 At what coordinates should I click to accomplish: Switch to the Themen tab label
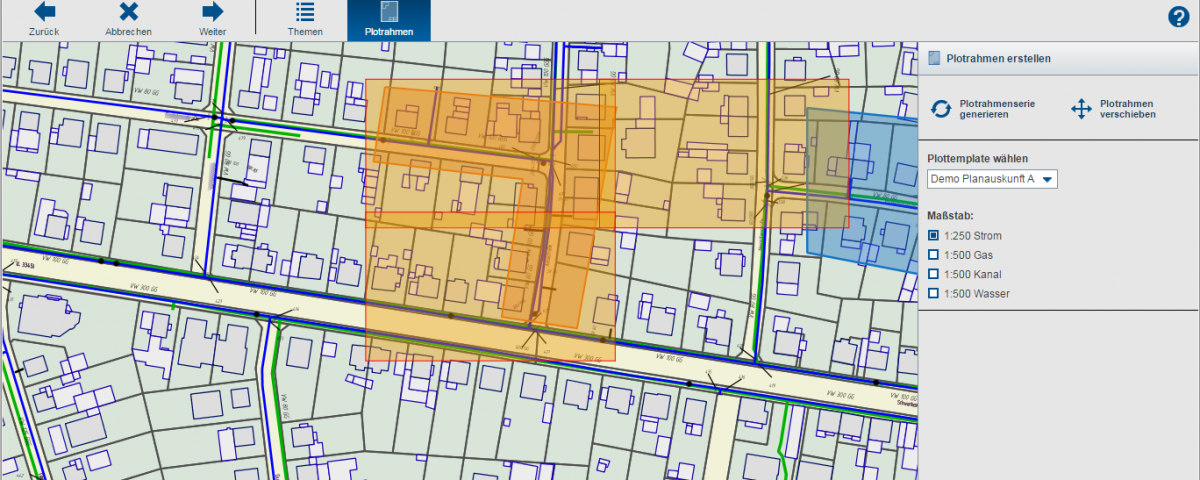coord(305,32)
